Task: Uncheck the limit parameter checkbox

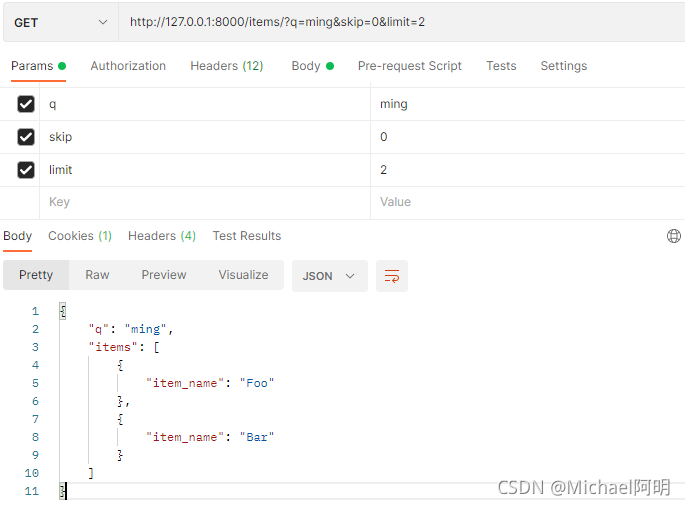Action: (x=26, y=169)
